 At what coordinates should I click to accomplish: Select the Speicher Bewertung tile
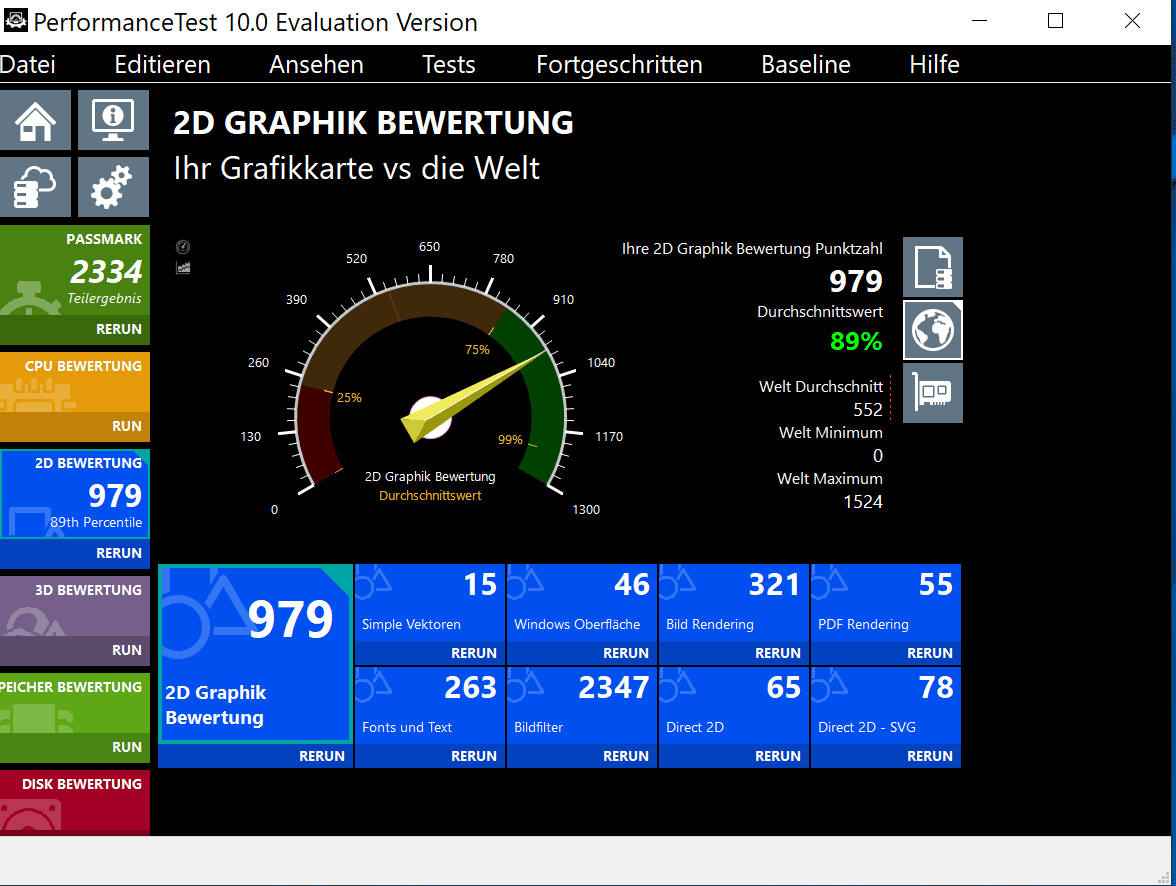(75, 702)
